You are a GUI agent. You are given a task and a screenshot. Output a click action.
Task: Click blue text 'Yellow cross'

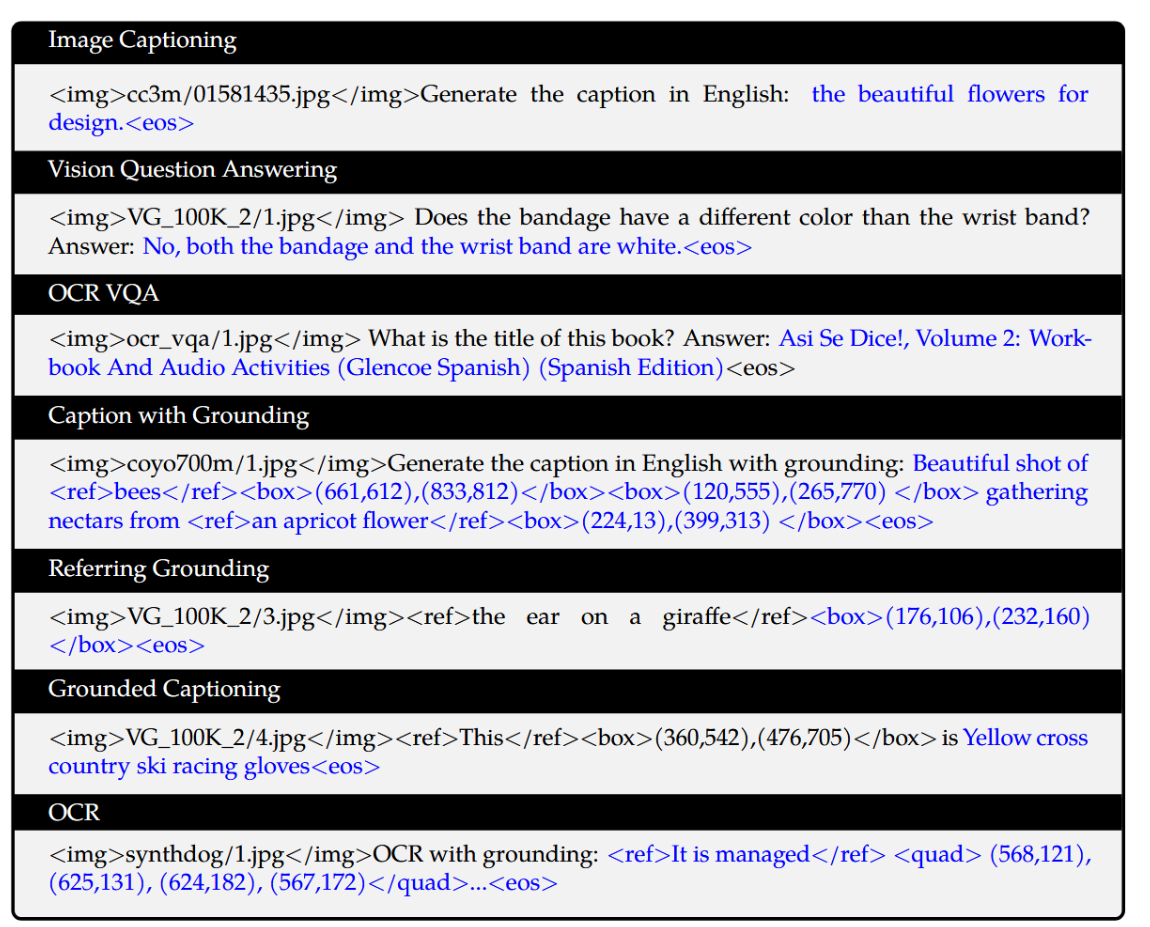[x=1025, y=738]
